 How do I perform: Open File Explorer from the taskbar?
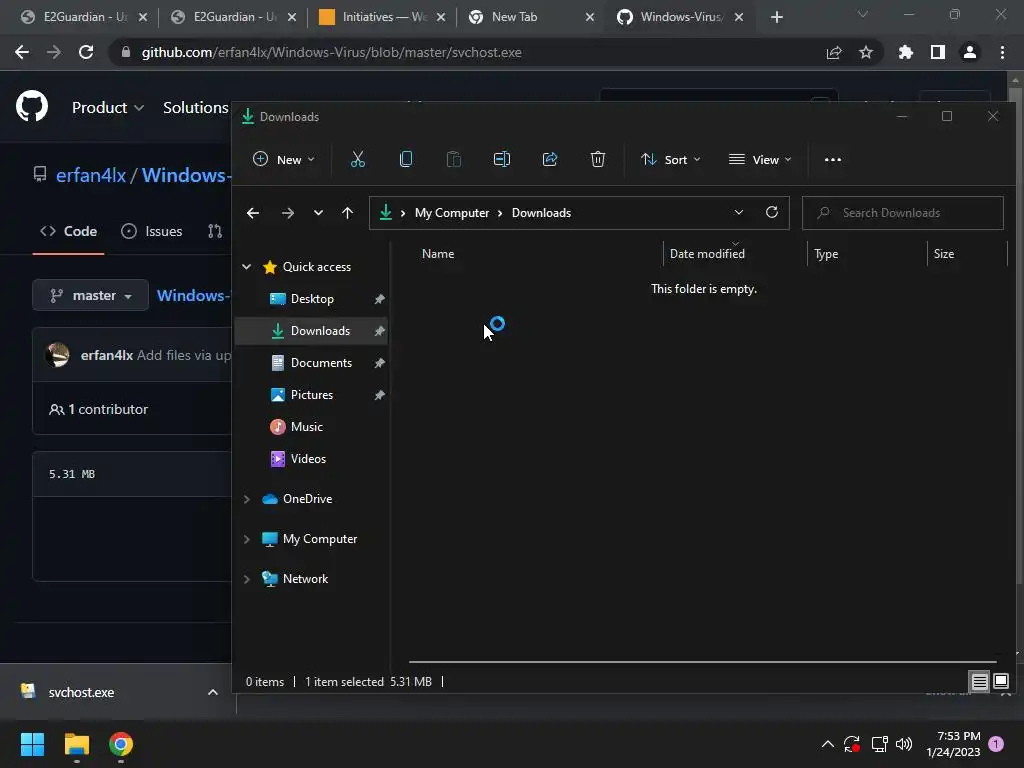(x=76, y=744)
